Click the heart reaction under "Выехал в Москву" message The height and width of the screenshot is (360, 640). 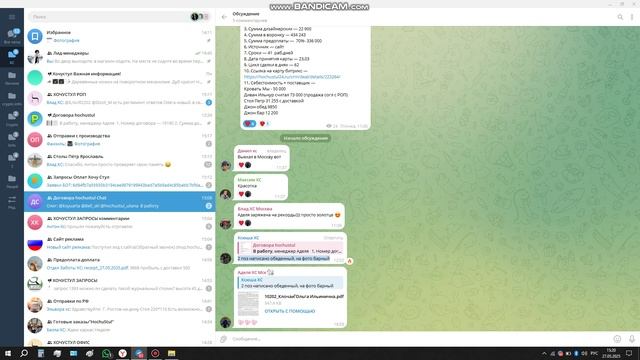point(241,165)
